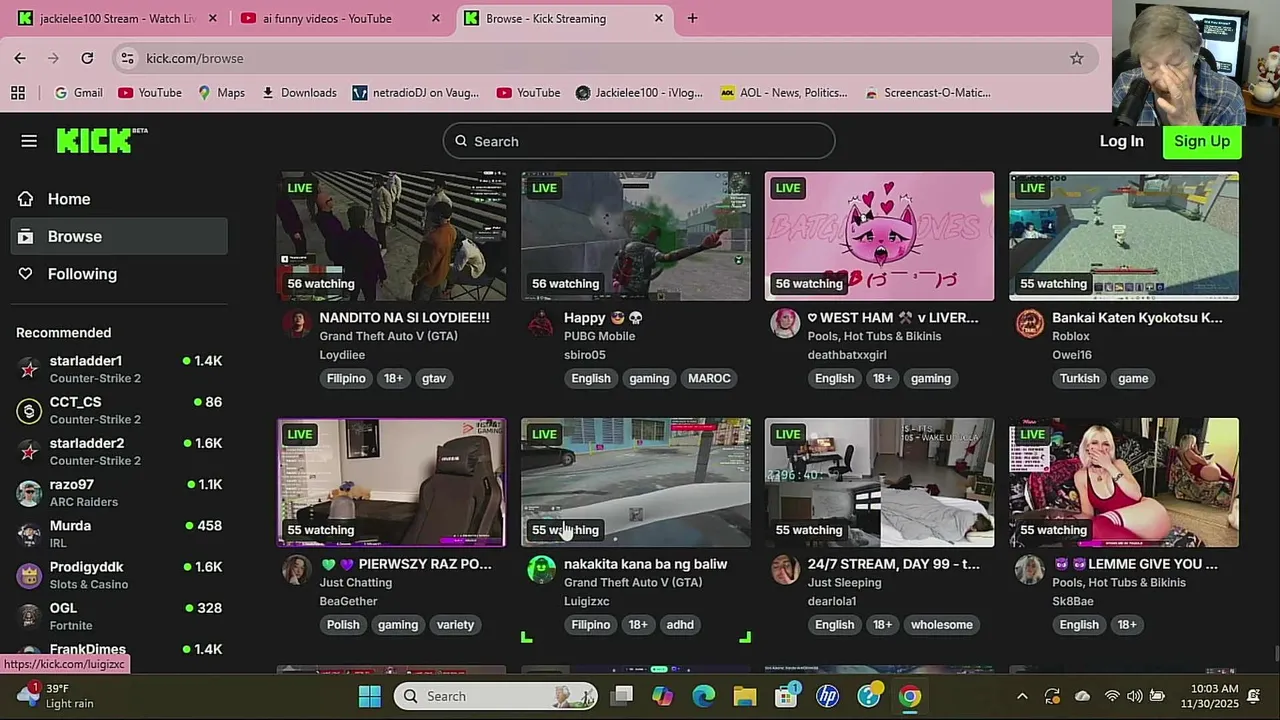
Task: Reload the page with the refresh icon
Action: pyautogui.click(x=87, y=58)
